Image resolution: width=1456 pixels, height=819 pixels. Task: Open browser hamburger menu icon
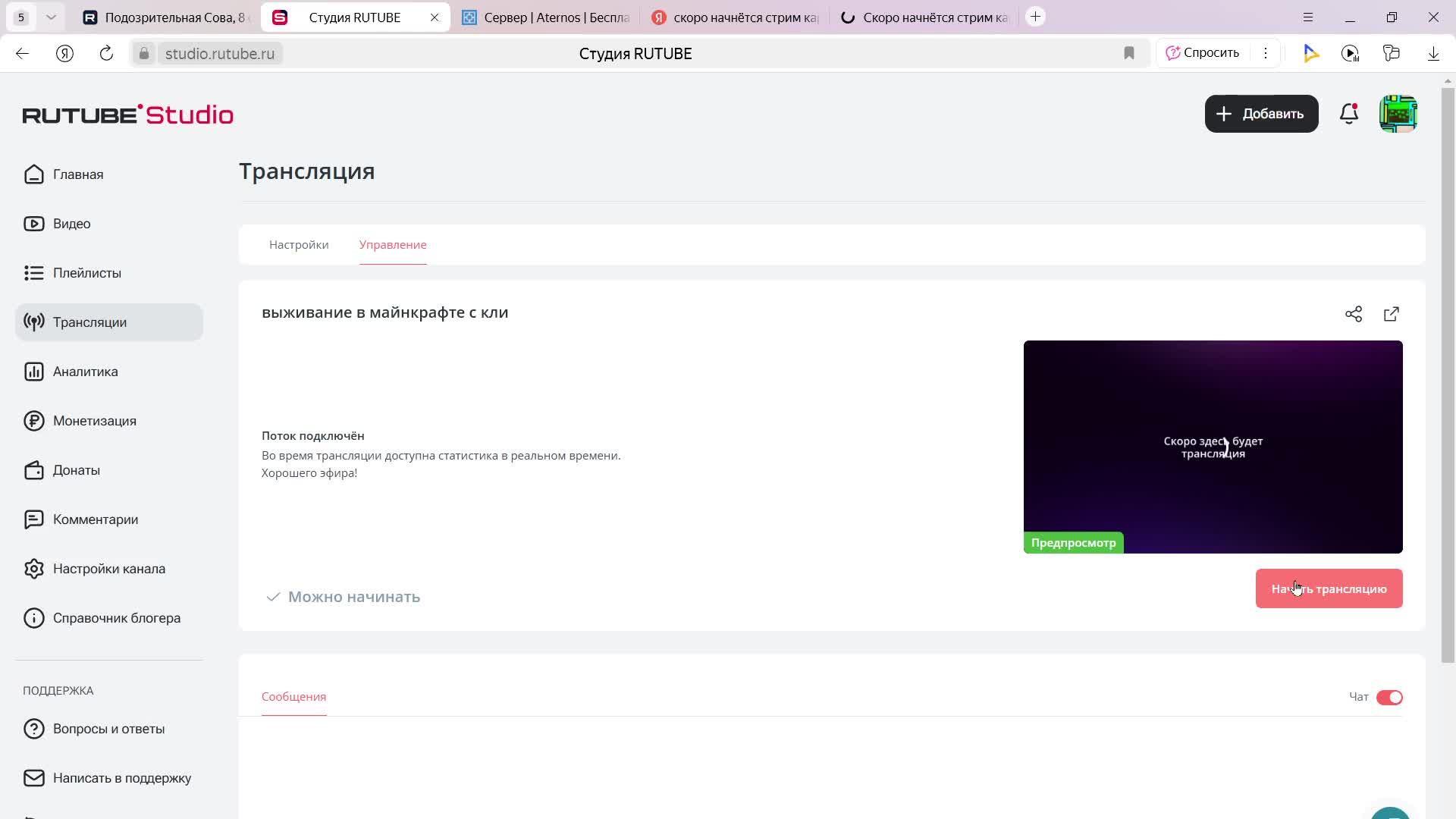pos(1308,17)
